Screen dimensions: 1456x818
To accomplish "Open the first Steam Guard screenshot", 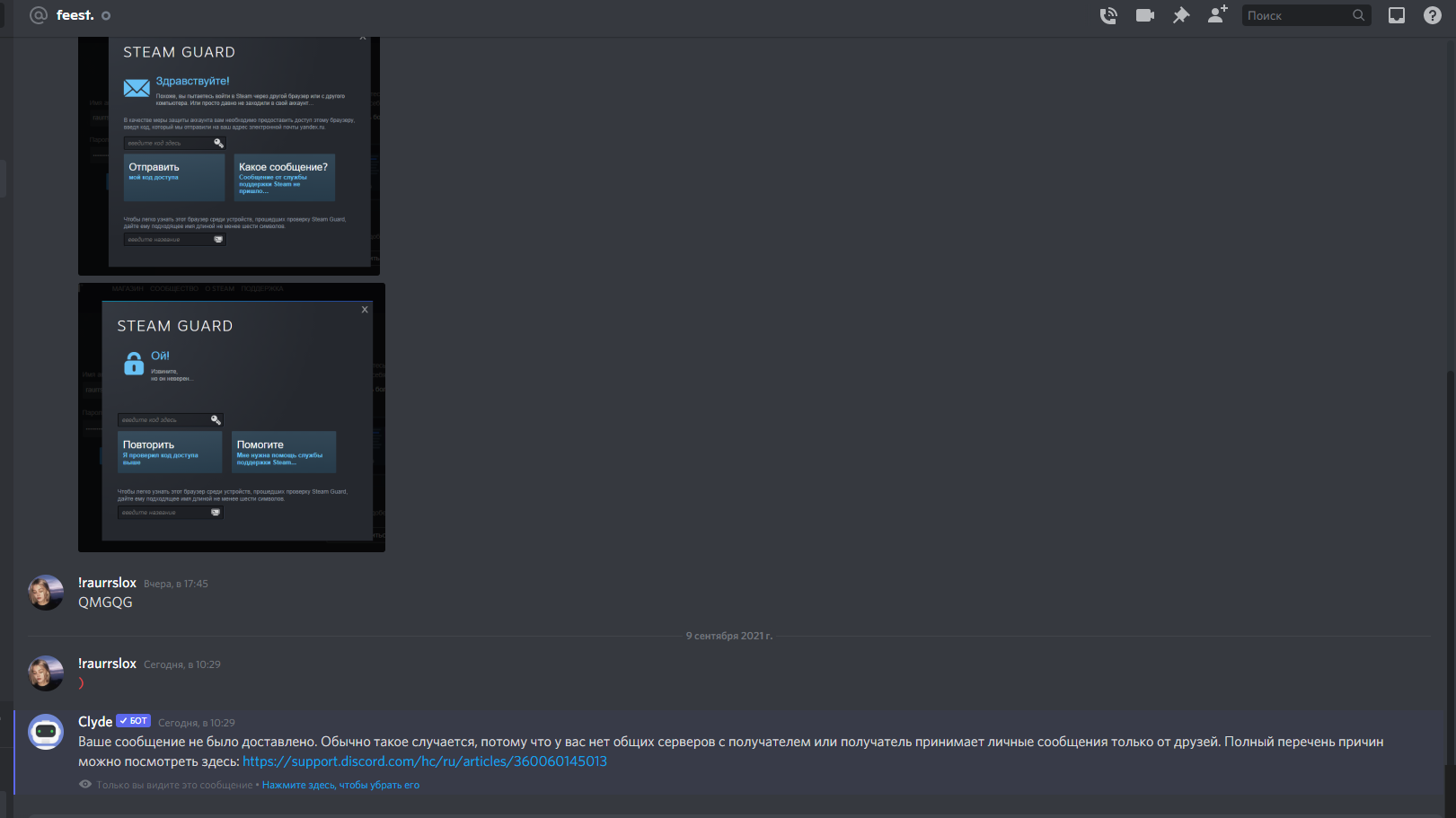I will click(229, 156).
